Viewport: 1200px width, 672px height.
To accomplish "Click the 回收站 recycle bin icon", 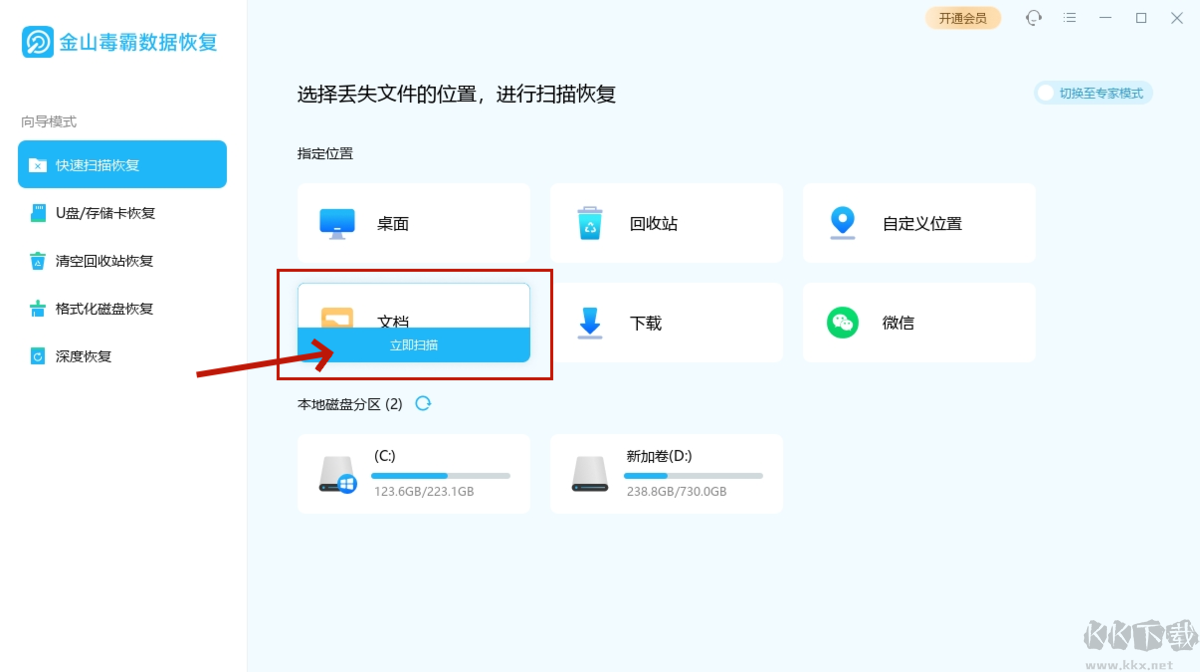I will tap(590, 222).
